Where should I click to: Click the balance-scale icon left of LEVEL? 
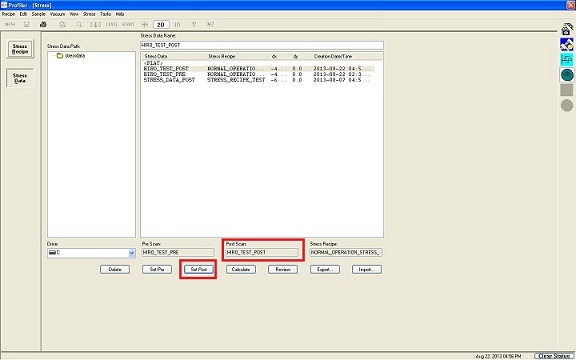click(x=95, y=25)
